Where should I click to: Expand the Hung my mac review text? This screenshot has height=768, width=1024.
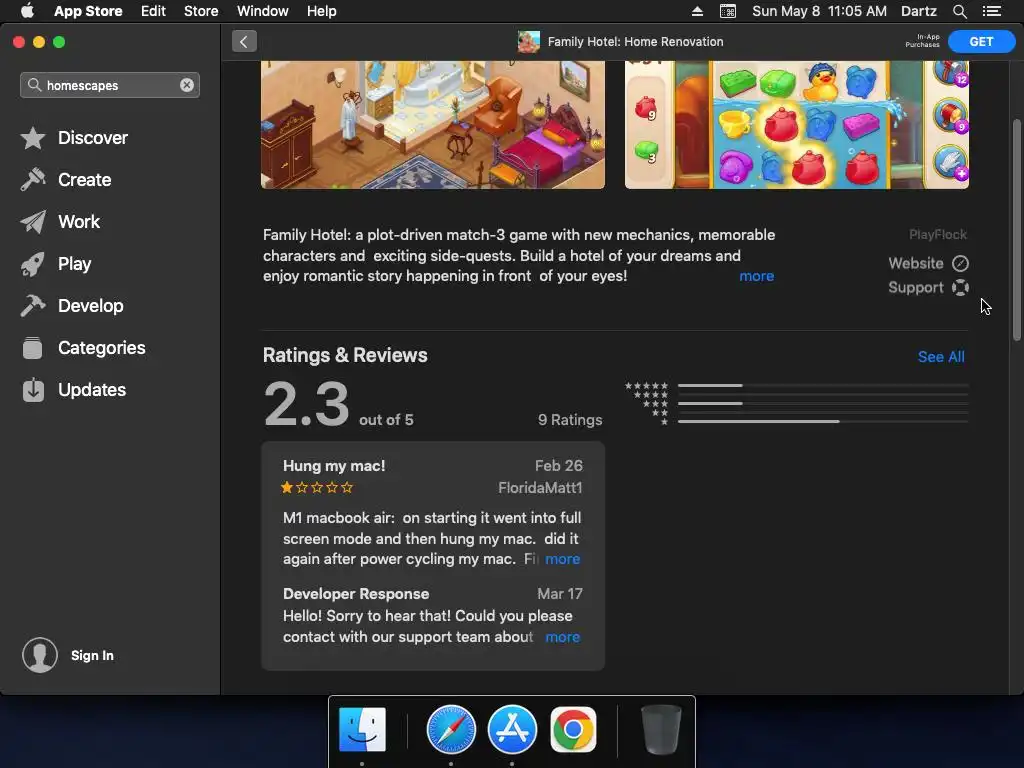(562, 559)
